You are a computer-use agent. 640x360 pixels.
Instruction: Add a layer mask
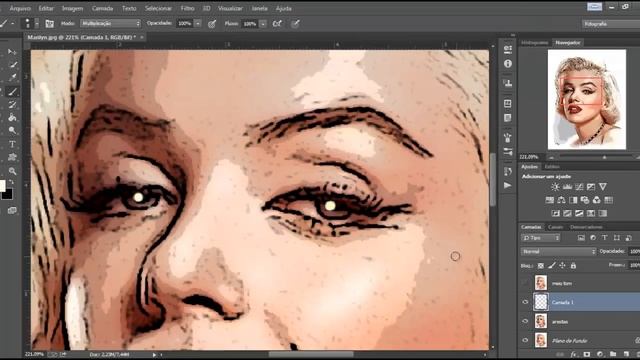[x=587, y=354]
